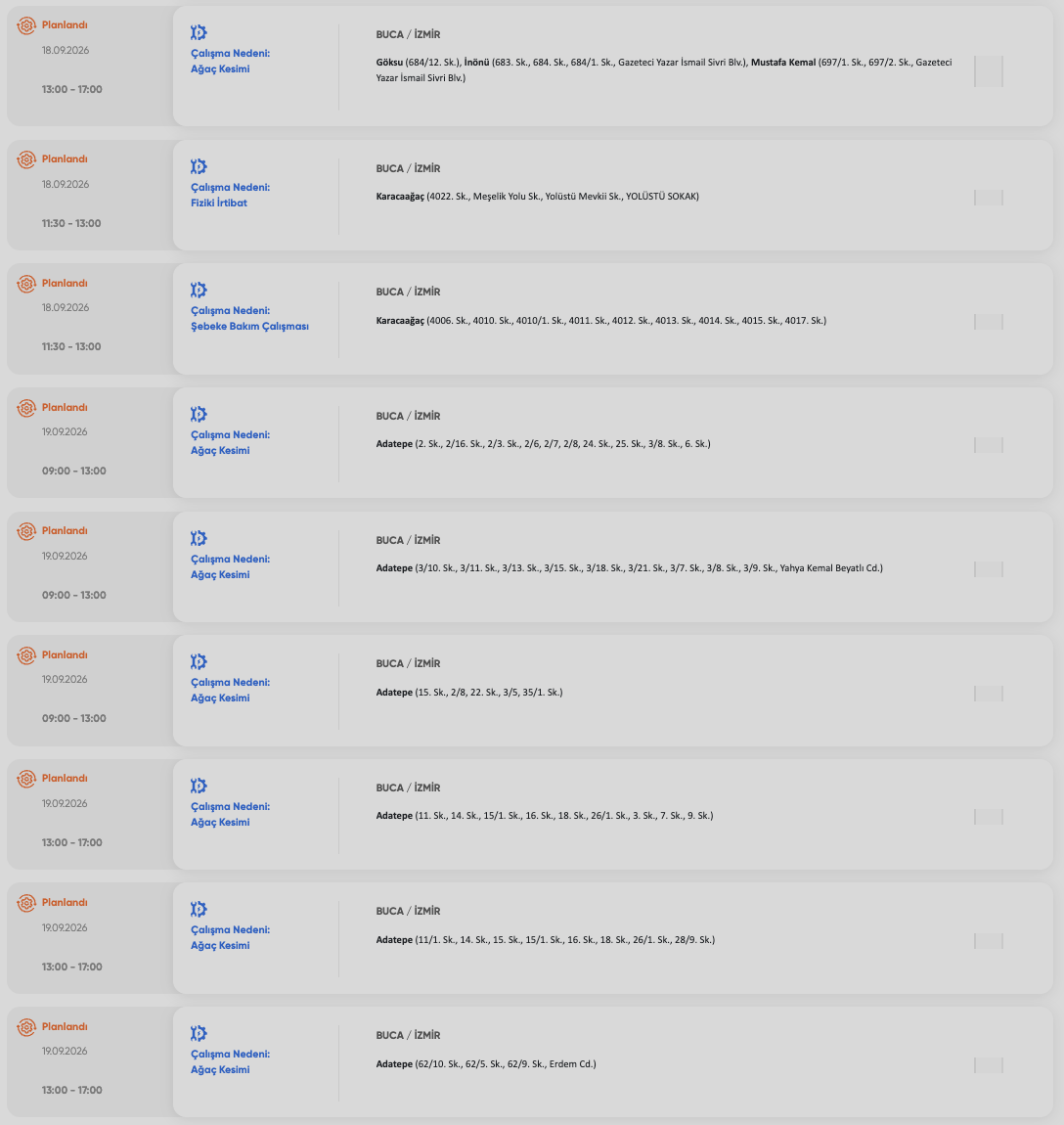1064x1125 pixels.
Task: Click the wrench-gear icon above Fiziki İrtibat
Action: click(x=199, y=166)
